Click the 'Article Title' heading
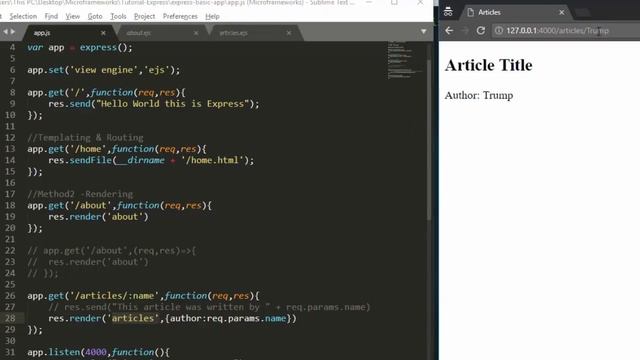This screenshot has height=360, width=640. click(x=489, y=65)
